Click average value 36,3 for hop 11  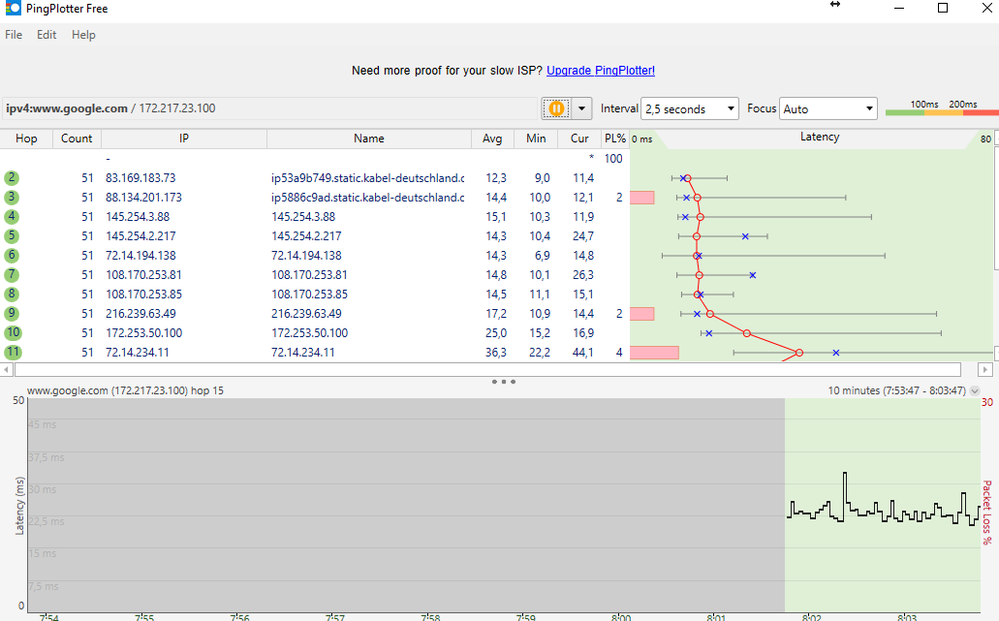[x=496, y=352]
